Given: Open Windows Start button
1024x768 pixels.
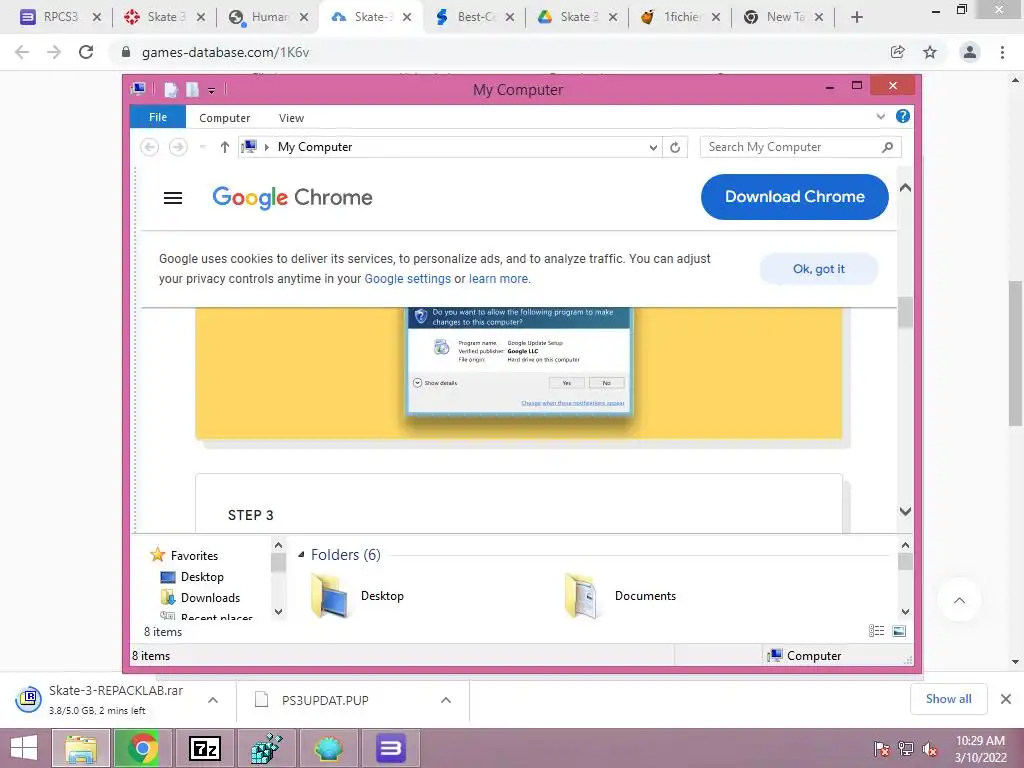Looking at the screenshot, I should click(24, 748).
